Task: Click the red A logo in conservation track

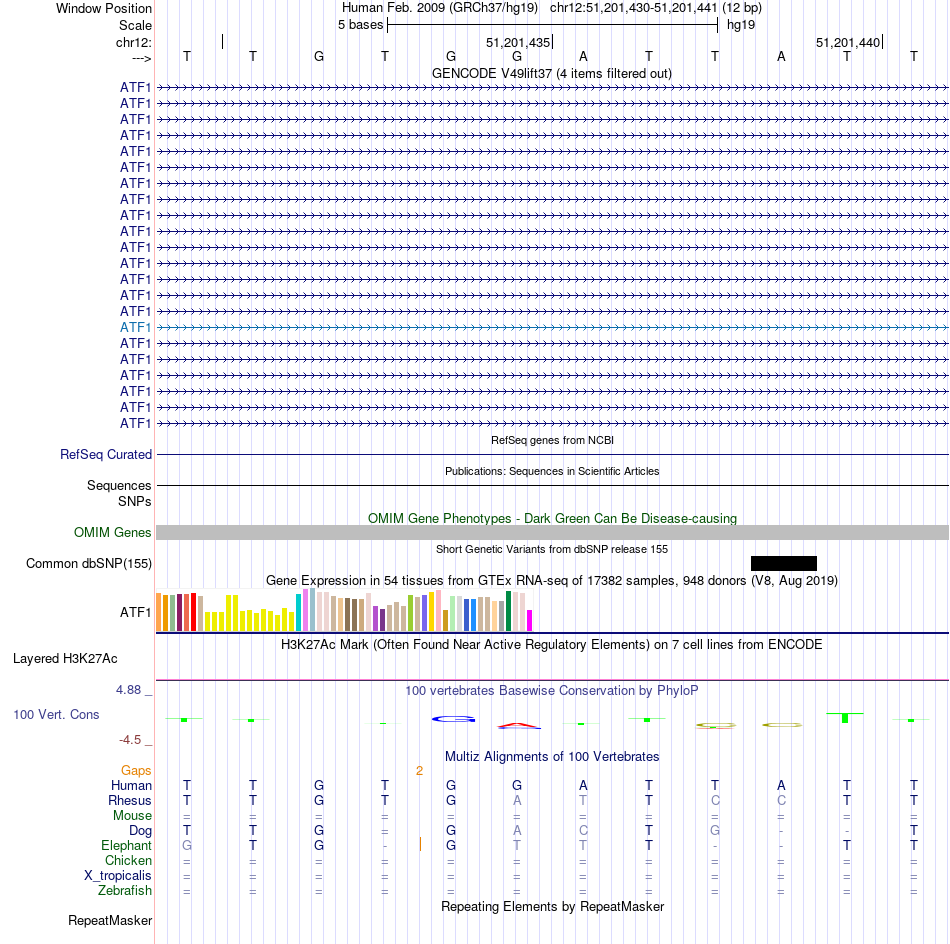Action: [x=519, y=725]
